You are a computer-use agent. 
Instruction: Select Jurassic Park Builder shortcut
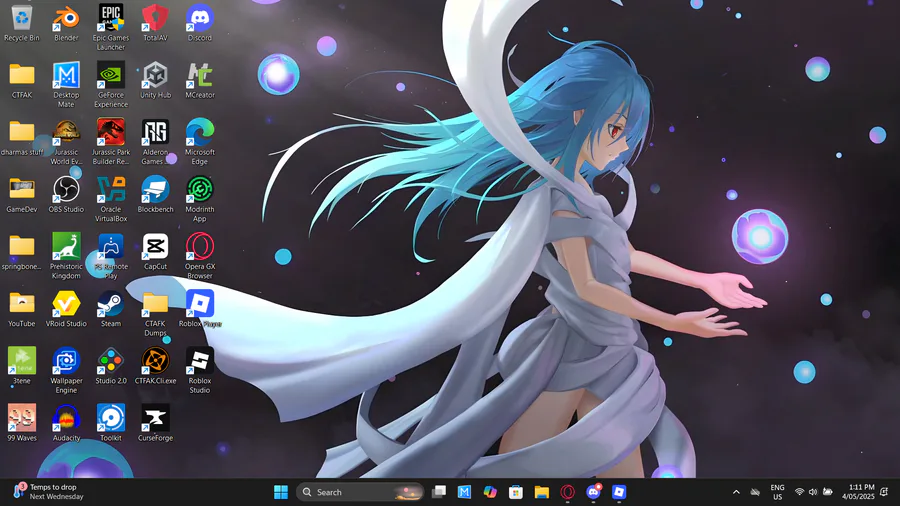click(111, 142)
